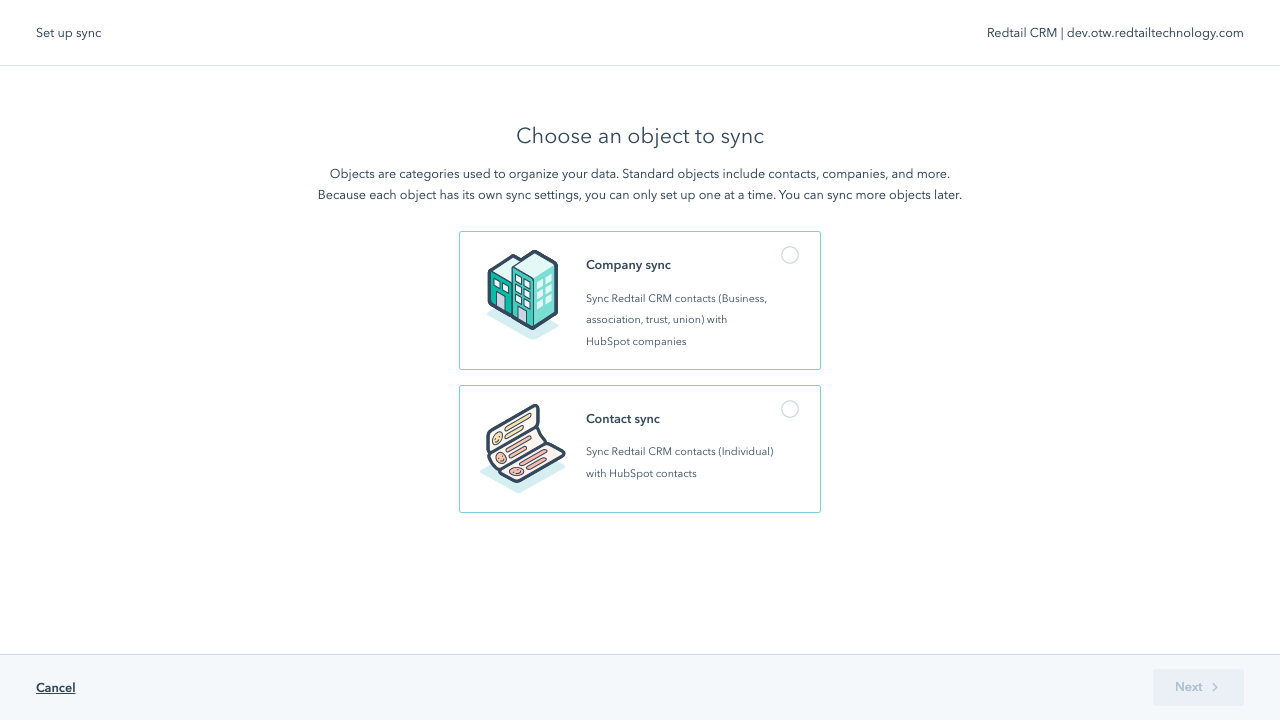This screenshot has width=1280, height=720.
Task: Click the Company sync description text
Action: tap(676, 298)
